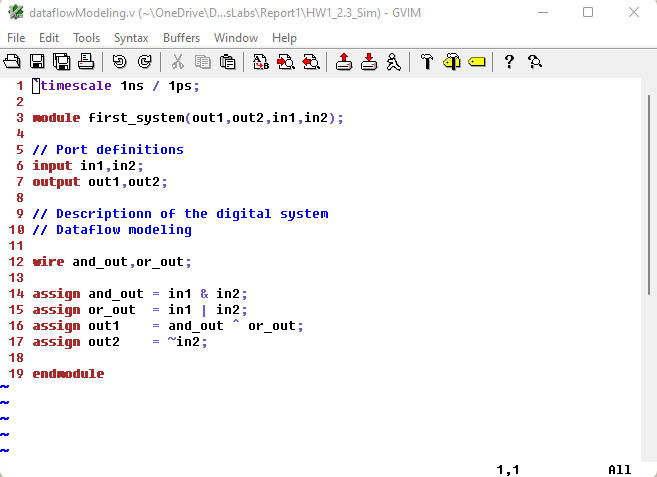Expand the Buffers menu
The width and height of the screenshot is (657, 477).
[181, 38]
